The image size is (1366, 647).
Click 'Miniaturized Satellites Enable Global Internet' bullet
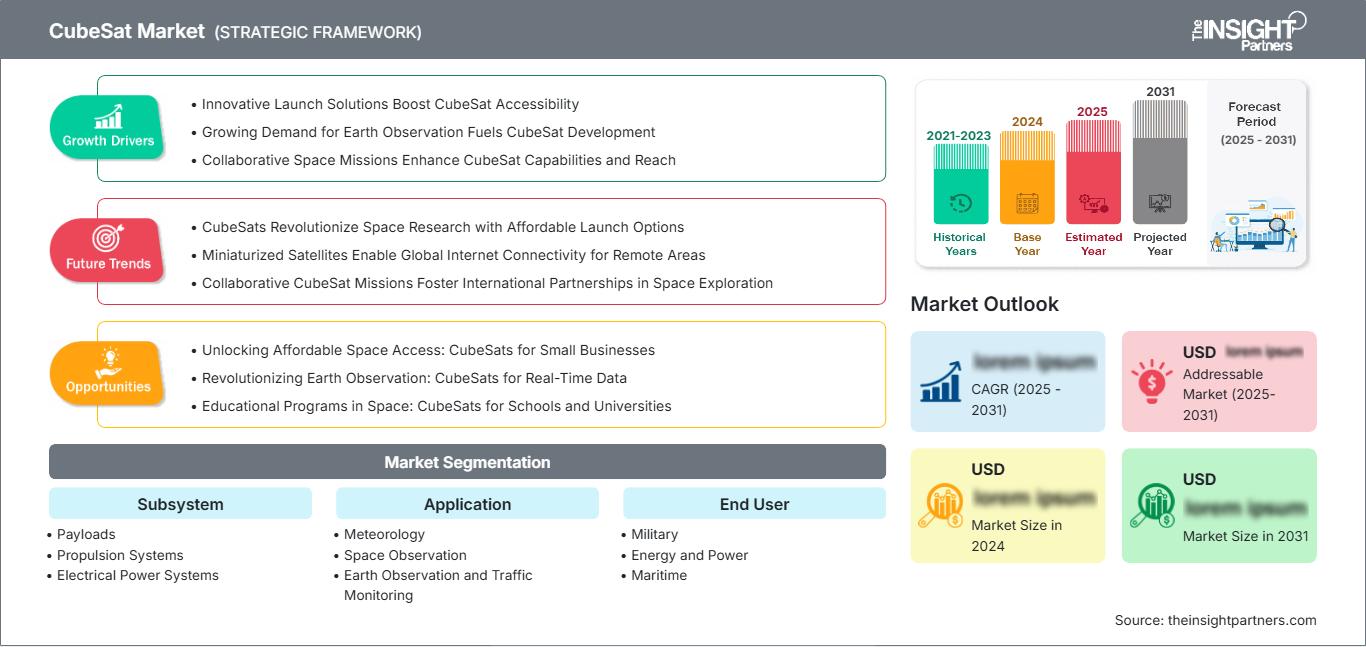(454, 255)
